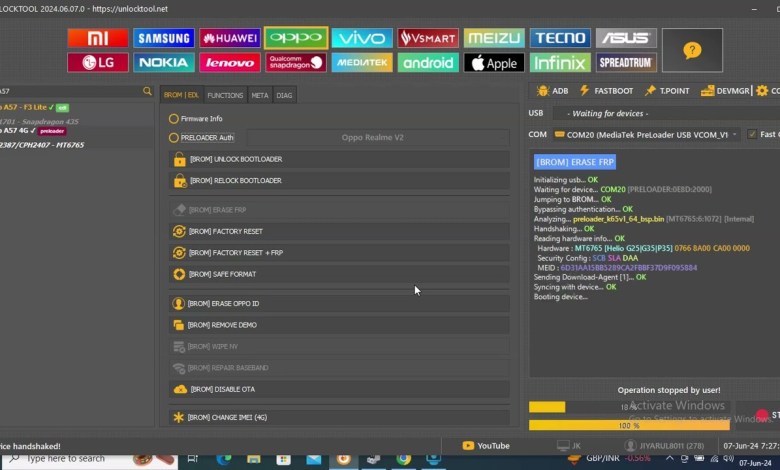Image resolution: width=780 pixels, height=470 pixels.
Task: Choose the MediaTek chipset logo
Action: pos(361,63)
